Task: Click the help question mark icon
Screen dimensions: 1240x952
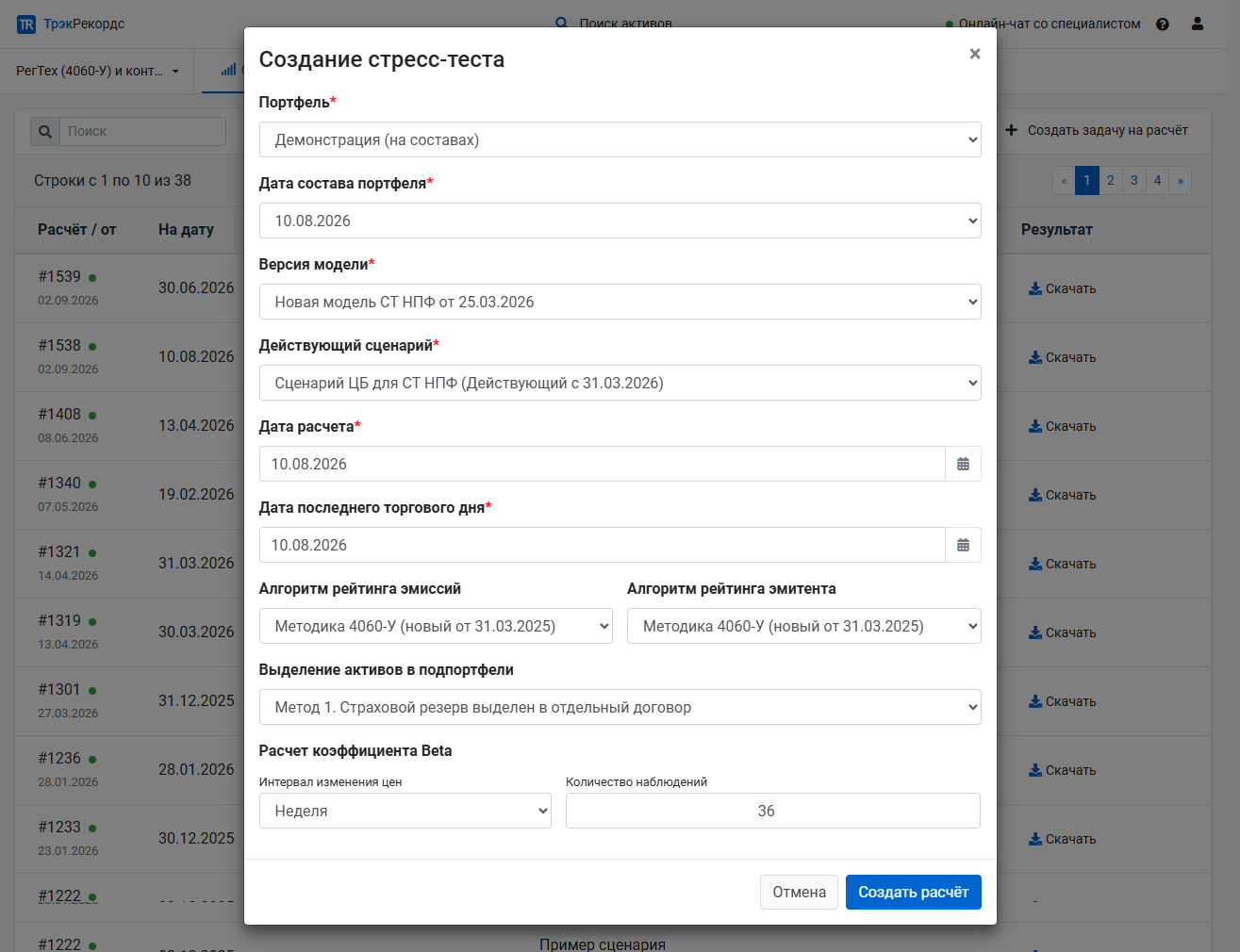Action: [1163, 25]
